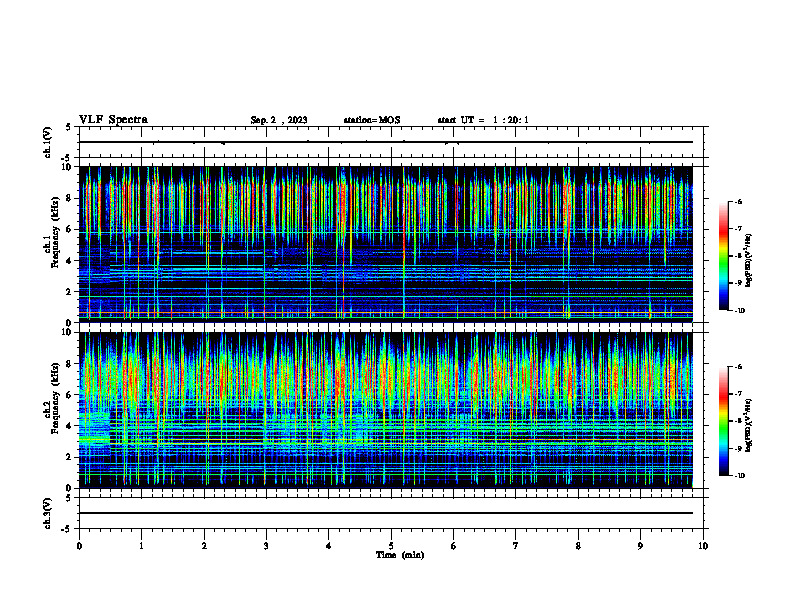Click time axis tick label "6"
792x612 pixels.
point(454,546)
